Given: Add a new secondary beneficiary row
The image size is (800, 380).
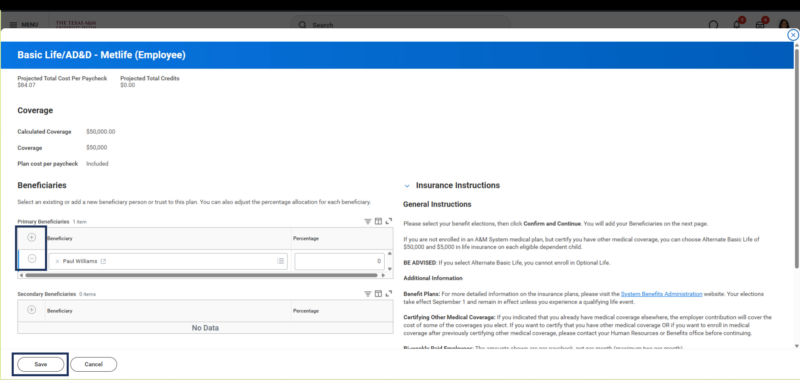Looking at the screenshot, I should [32, 310].
